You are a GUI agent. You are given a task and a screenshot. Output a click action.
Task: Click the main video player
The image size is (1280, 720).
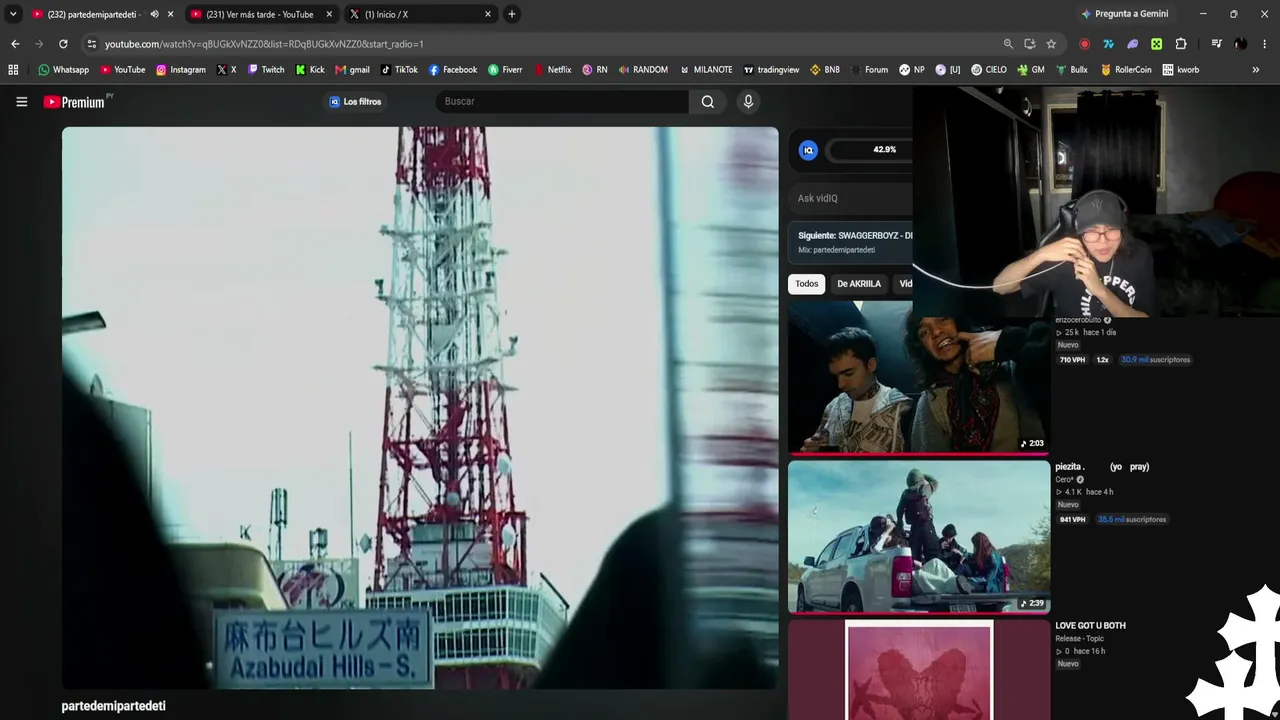[420, 407]
